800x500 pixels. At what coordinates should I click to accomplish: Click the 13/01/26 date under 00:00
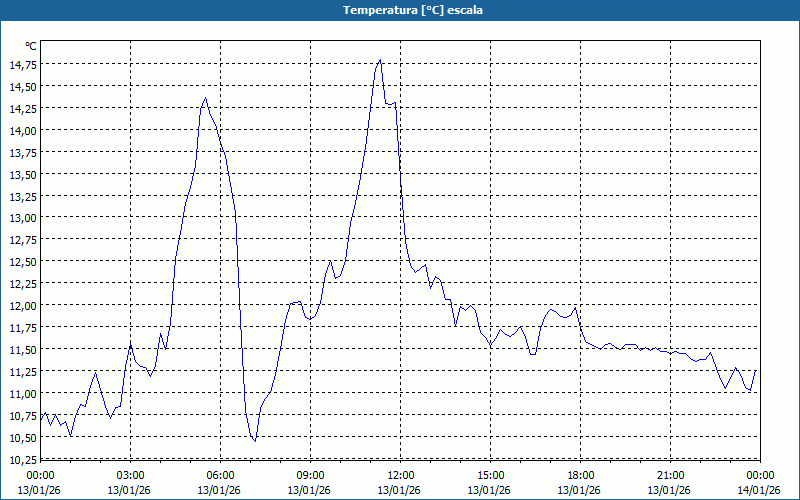pyautogui.click(x=40, y=490)
